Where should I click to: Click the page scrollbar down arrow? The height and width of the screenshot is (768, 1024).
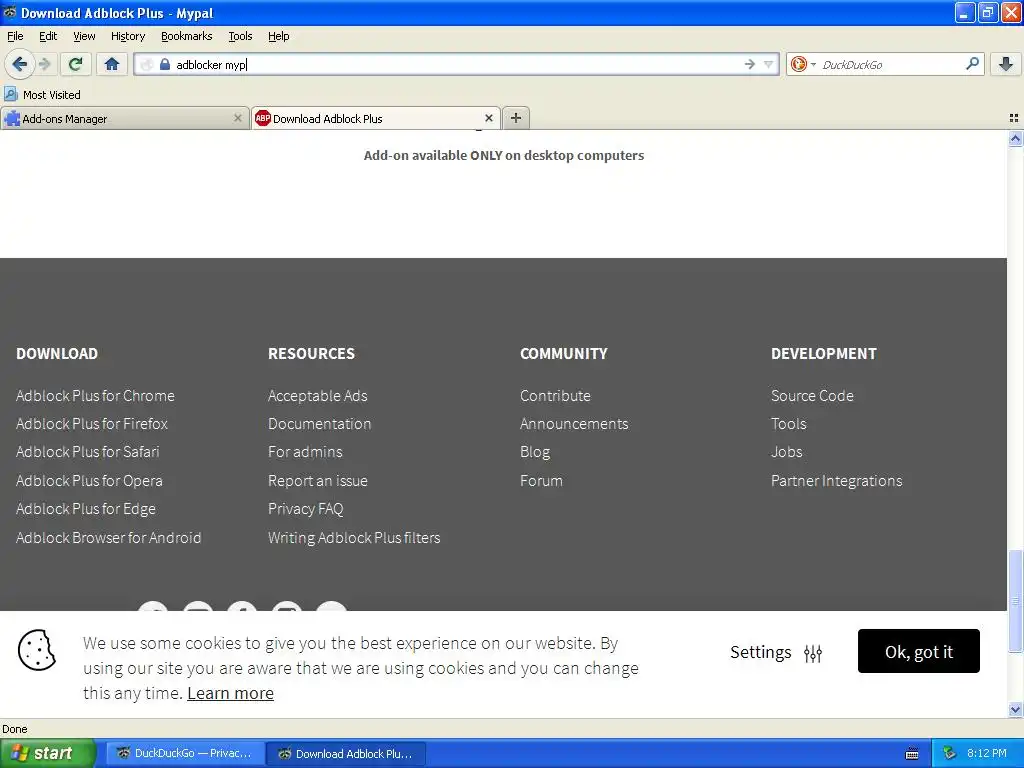coord(1015,709)
